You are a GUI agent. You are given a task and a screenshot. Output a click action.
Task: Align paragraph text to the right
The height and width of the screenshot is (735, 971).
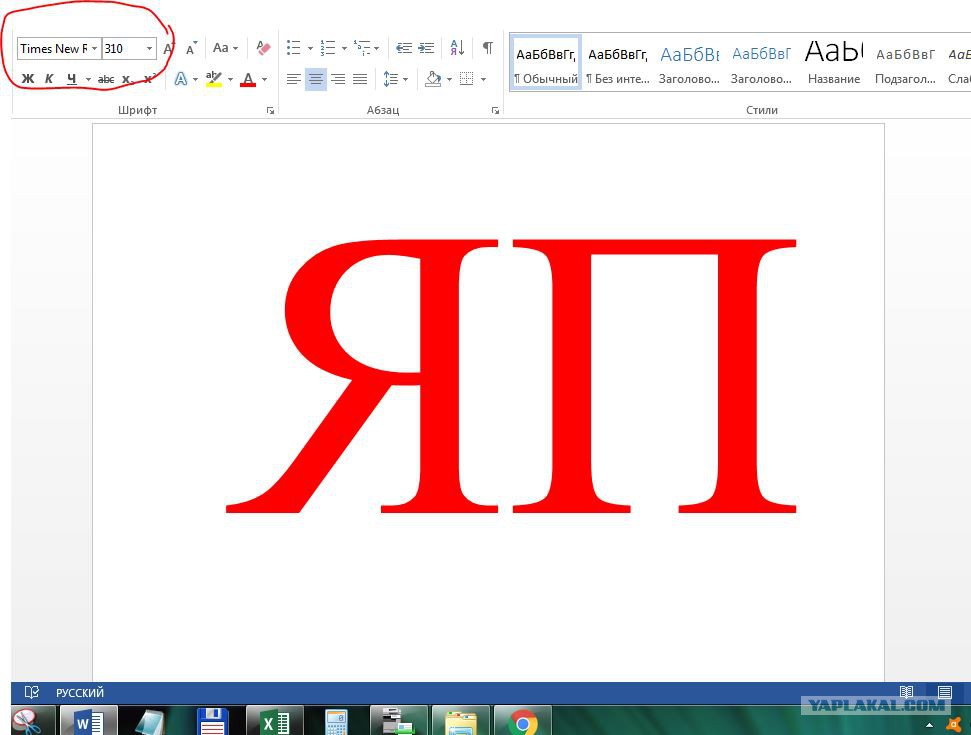point(338,79)
